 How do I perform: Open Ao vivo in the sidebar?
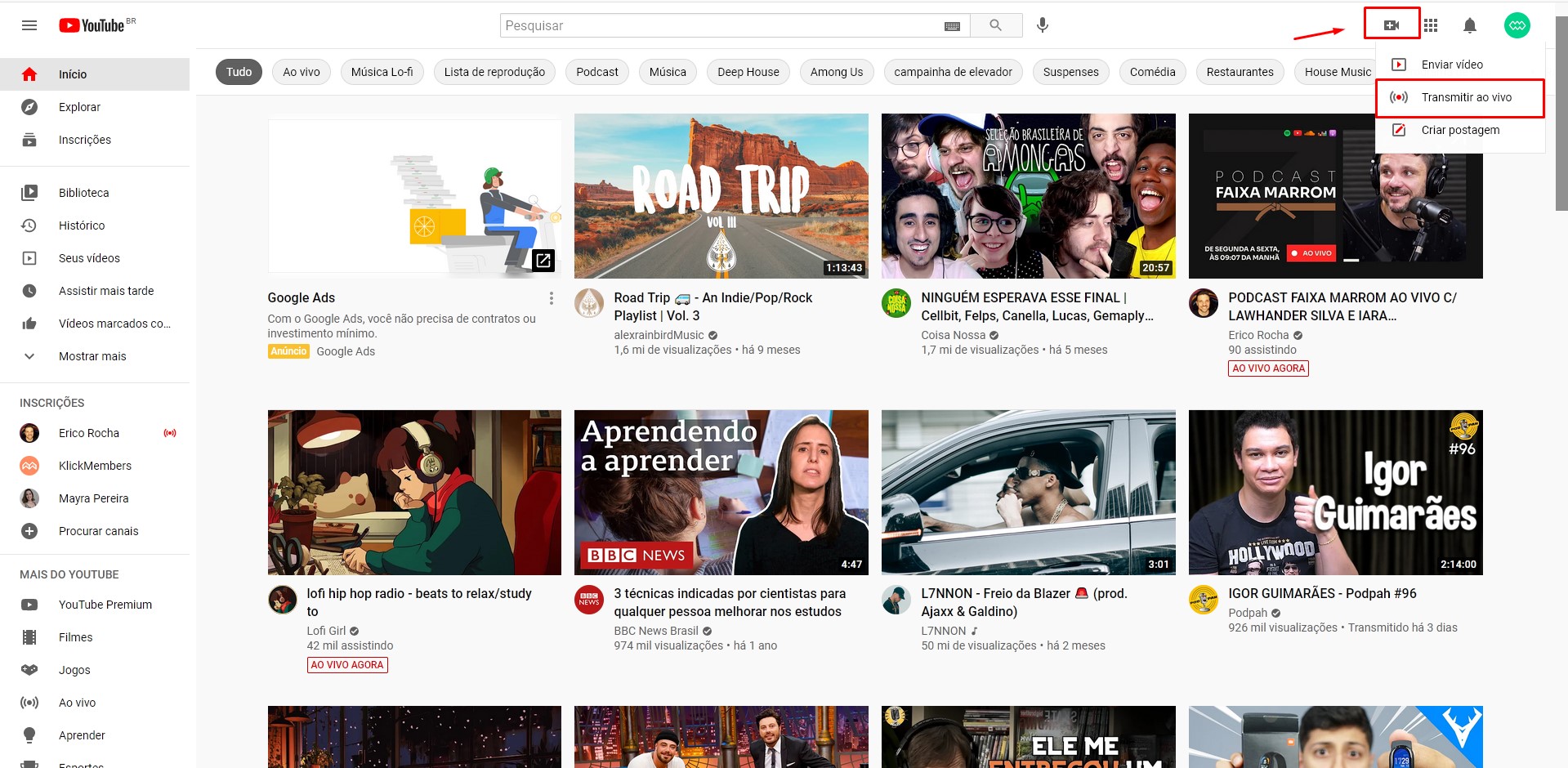[95, 703]
